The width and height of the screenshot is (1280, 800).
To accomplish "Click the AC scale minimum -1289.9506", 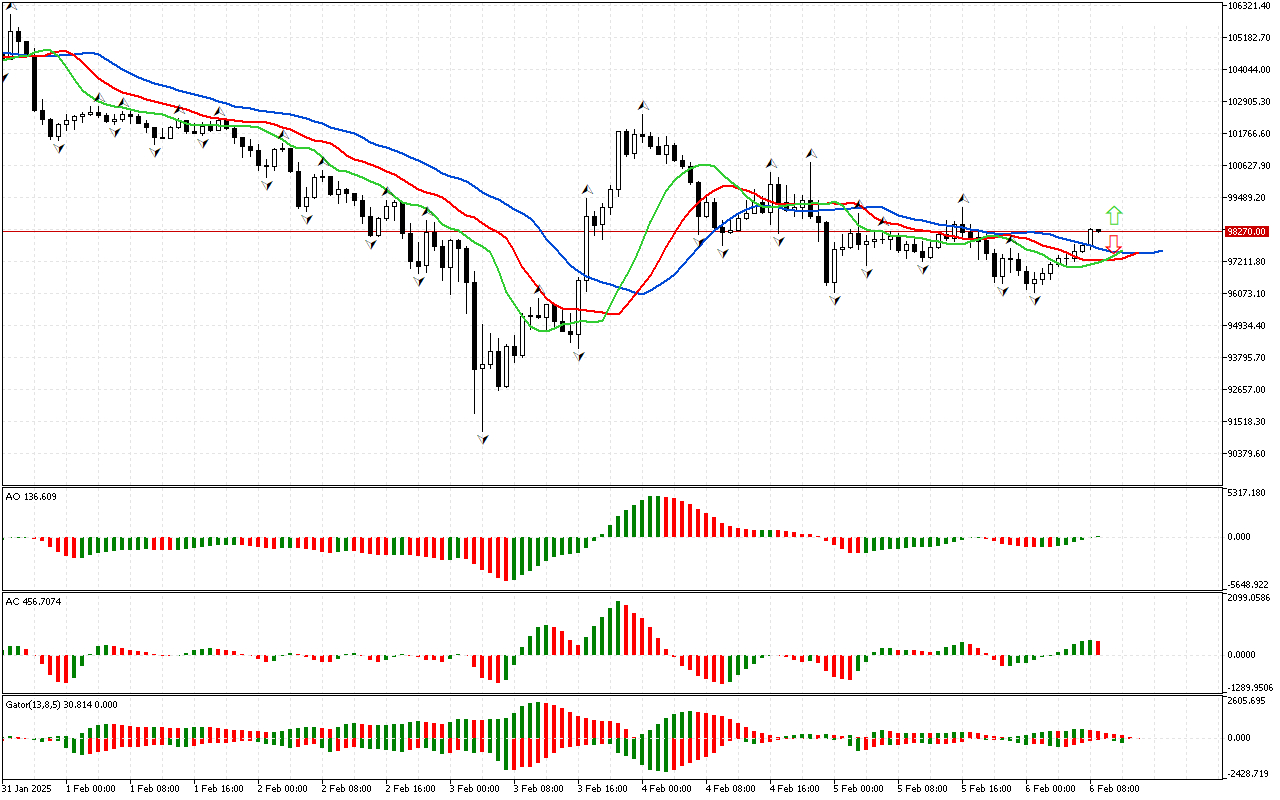I will tap(1250, 688).
